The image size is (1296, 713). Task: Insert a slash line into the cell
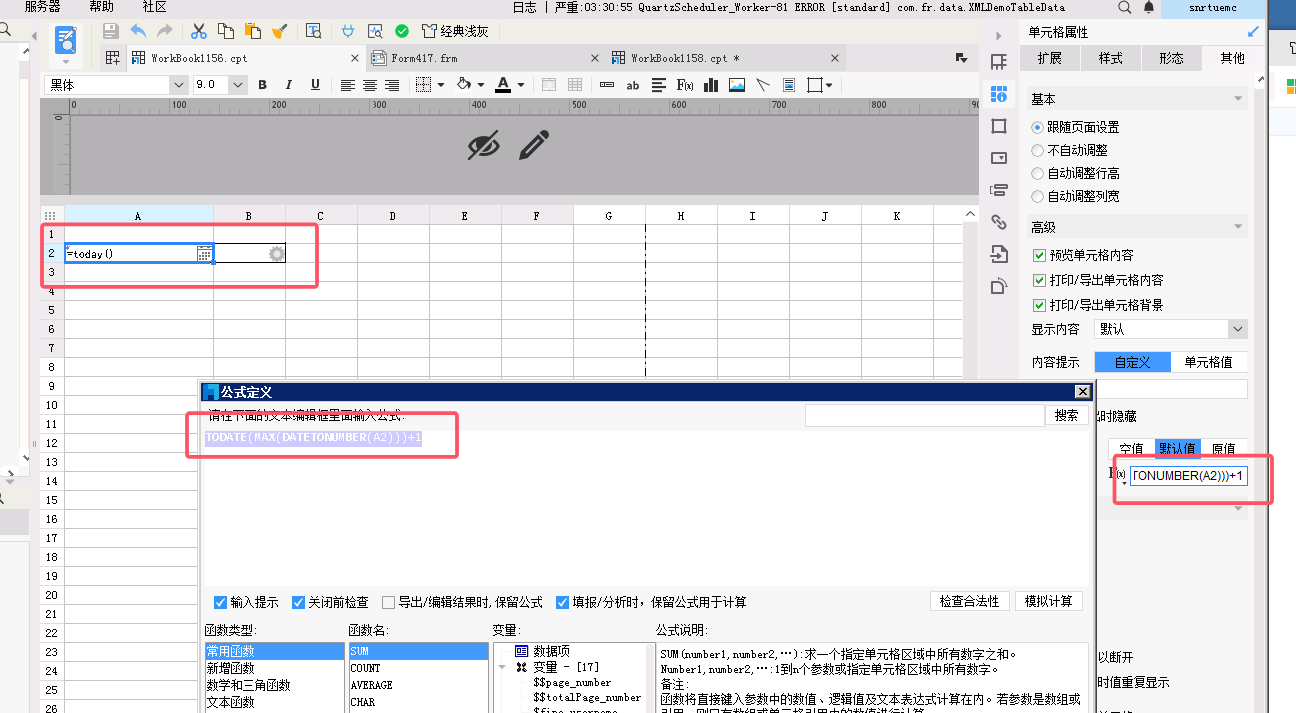pos(763,85)
